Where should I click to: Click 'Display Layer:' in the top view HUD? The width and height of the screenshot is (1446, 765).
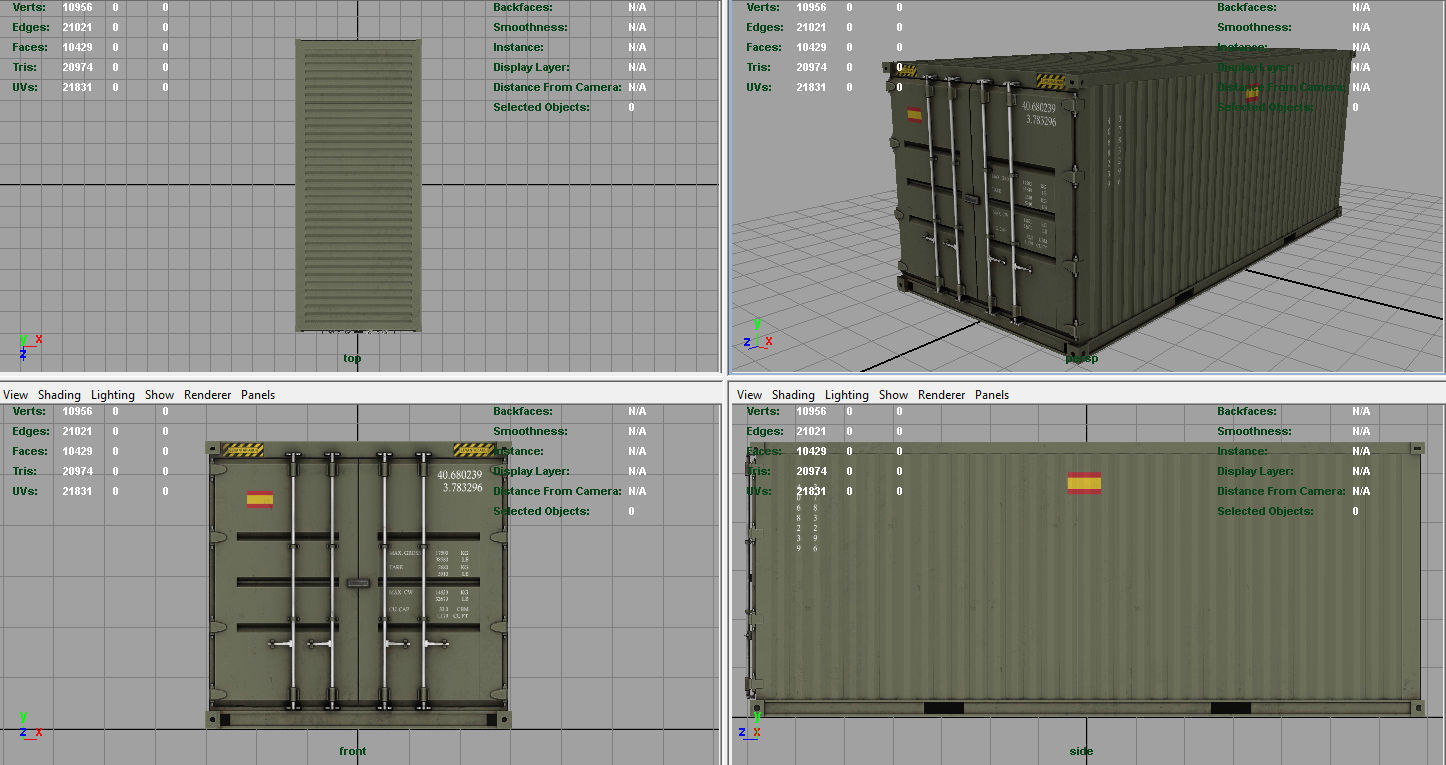531,67
